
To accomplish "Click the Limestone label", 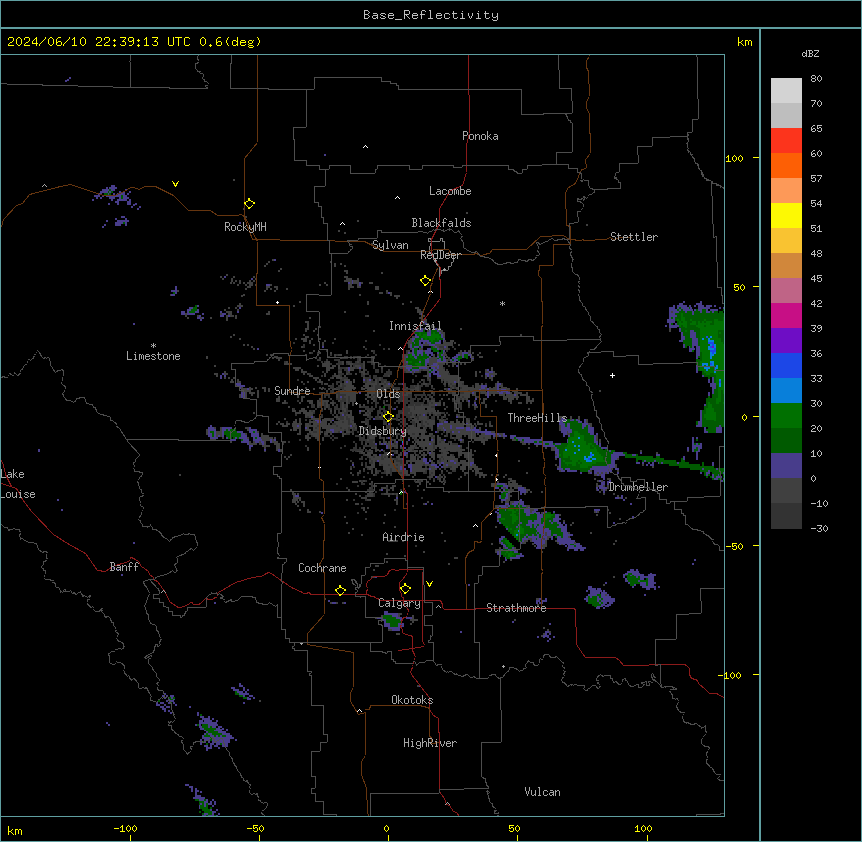I will [x=153, y=356].
